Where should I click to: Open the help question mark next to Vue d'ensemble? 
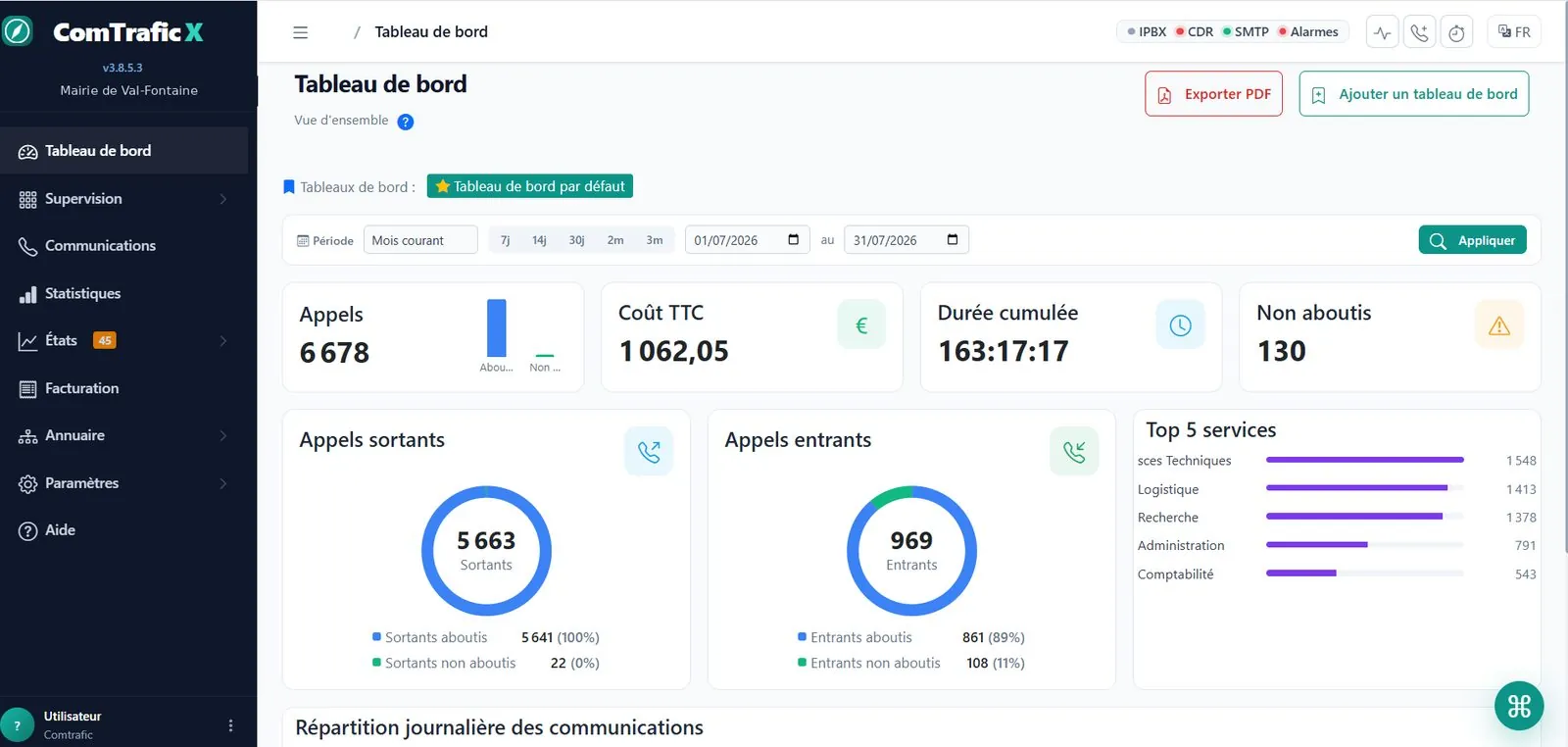tap(406, 122)
